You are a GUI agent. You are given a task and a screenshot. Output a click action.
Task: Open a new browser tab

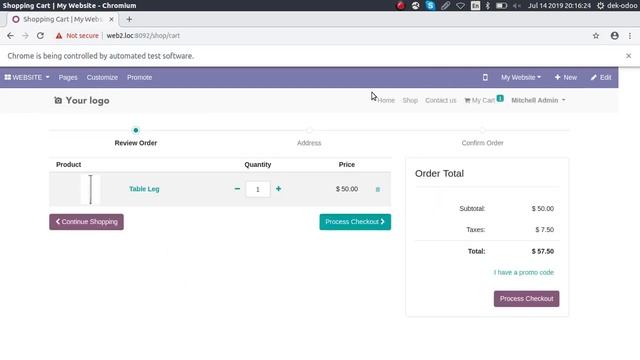129,19
